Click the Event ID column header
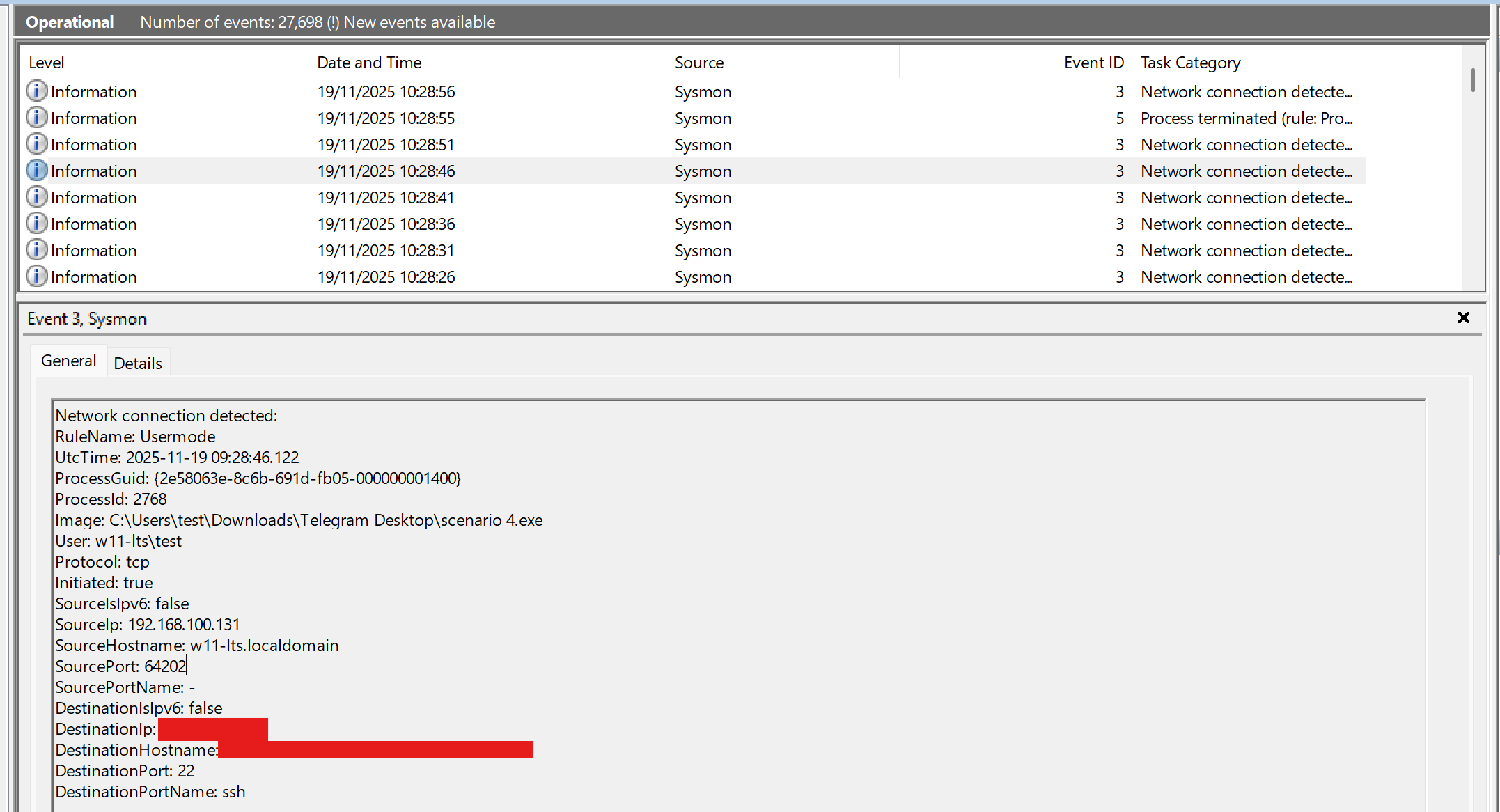This screenshot has height=812, width=1500. click(1093, 62)
